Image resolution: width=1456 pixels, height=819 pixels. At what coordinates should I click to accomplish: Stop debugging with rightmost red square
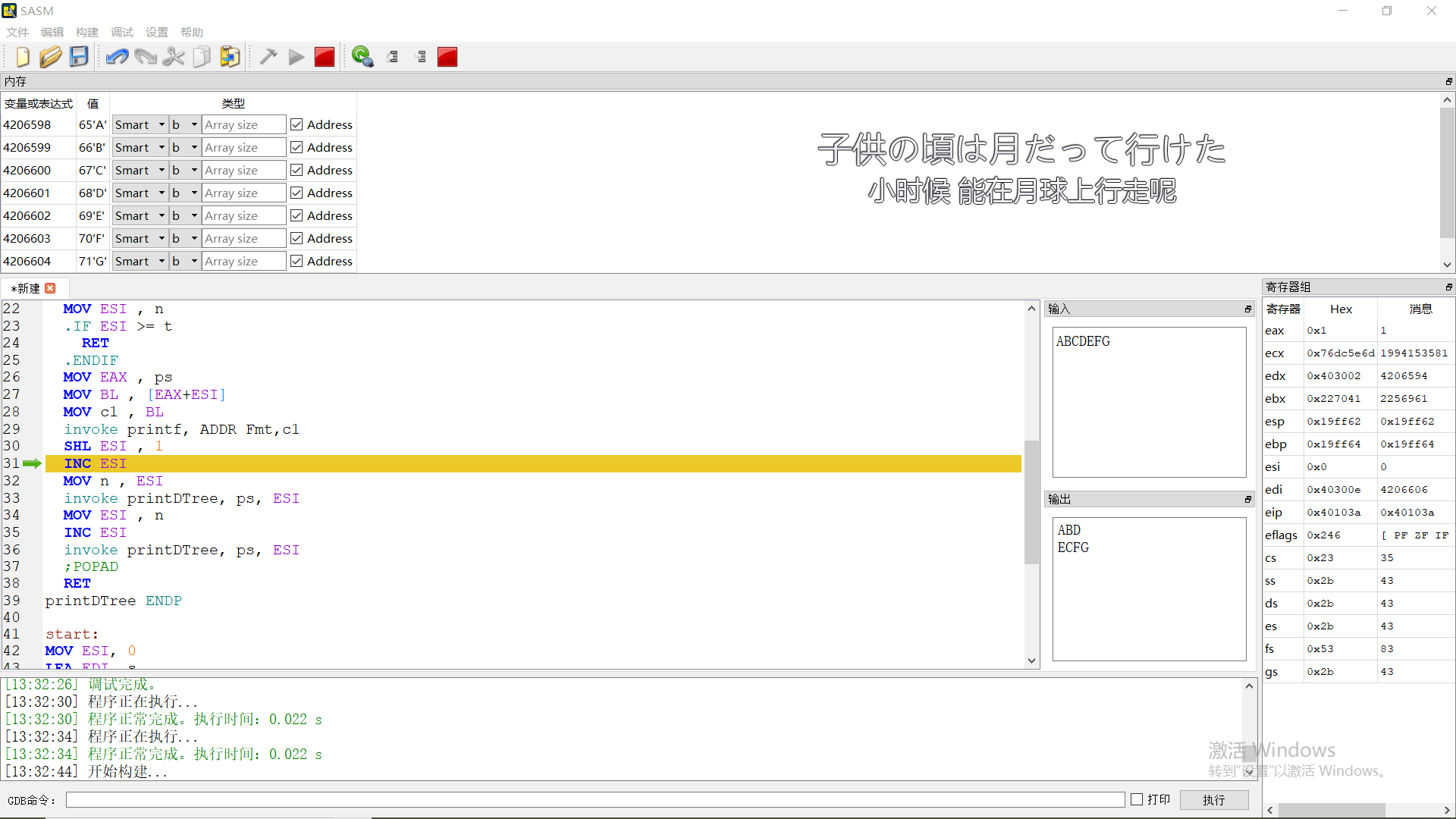[447, 57]
